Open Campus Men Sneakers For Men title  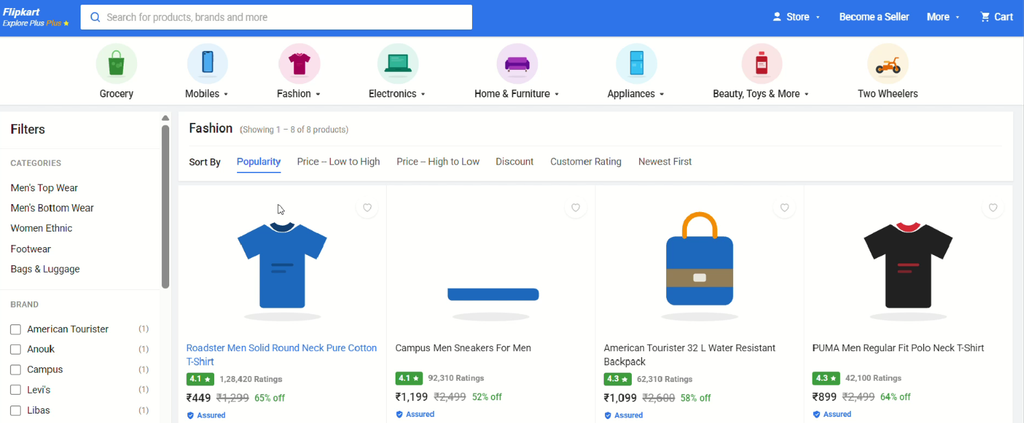(x=463, y=348)
